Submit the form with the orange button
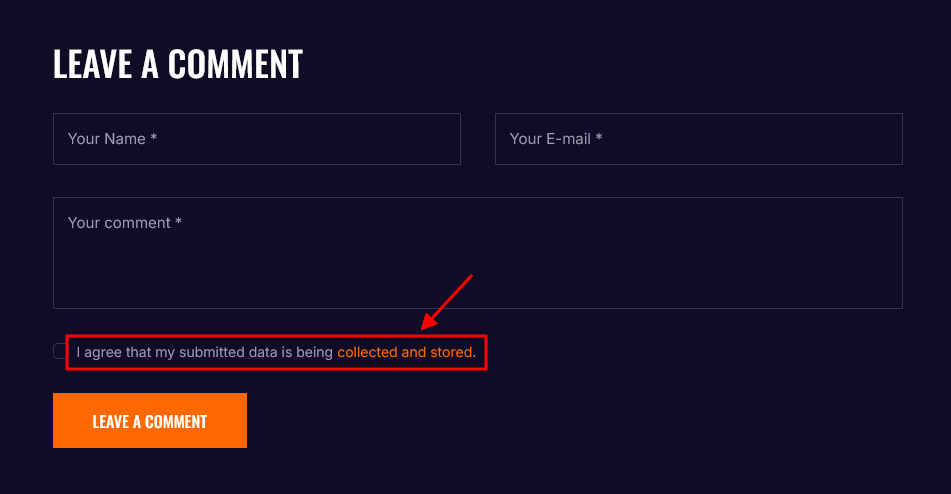The width and height of the screenshot is (951, 494). click(x=150, y=421)
